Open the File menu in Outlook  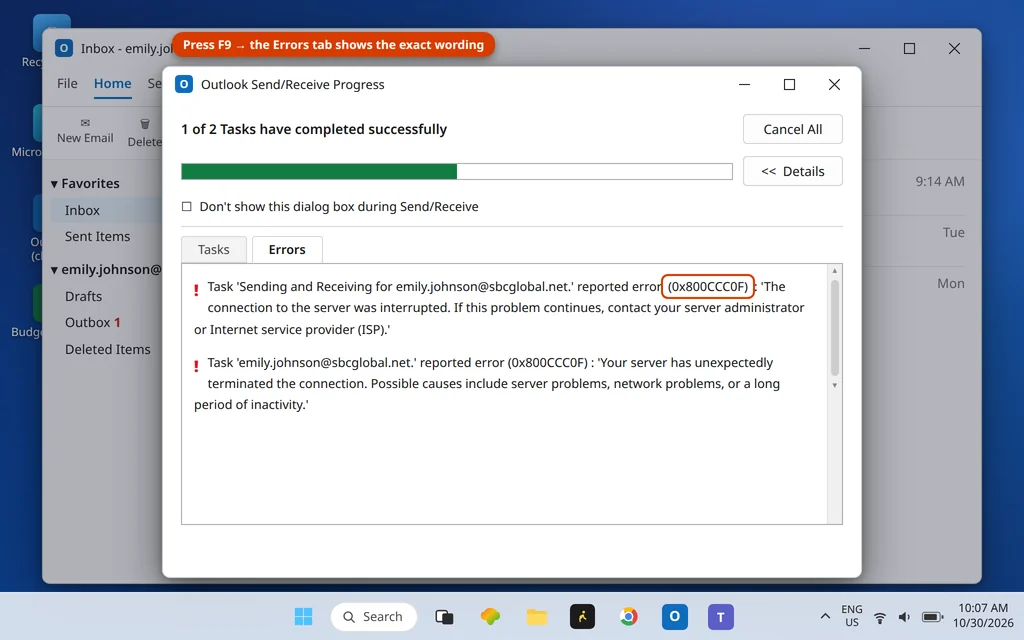[x=67, y=84]
